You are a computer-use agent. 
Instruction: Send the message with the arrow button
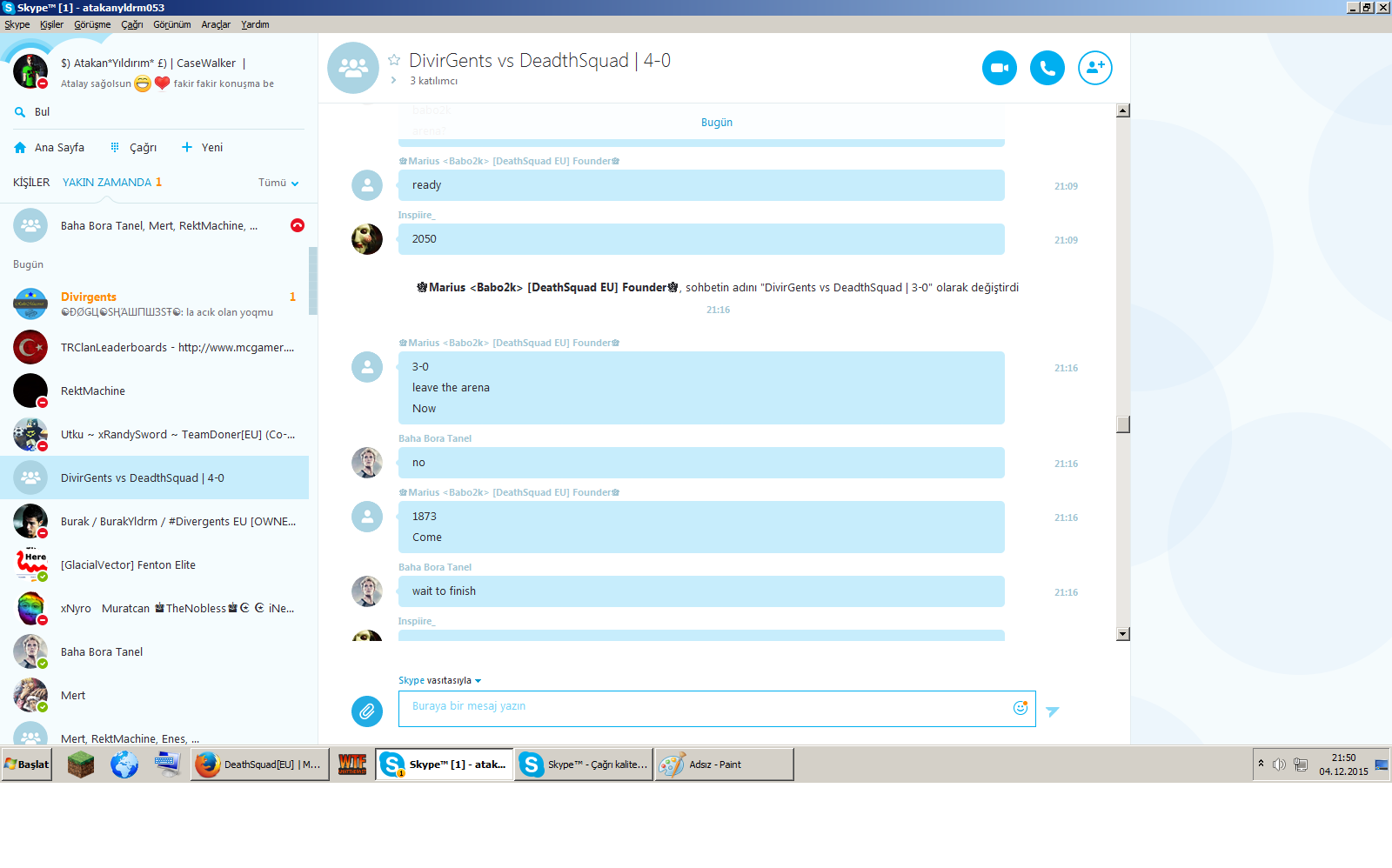[1053, 711]
